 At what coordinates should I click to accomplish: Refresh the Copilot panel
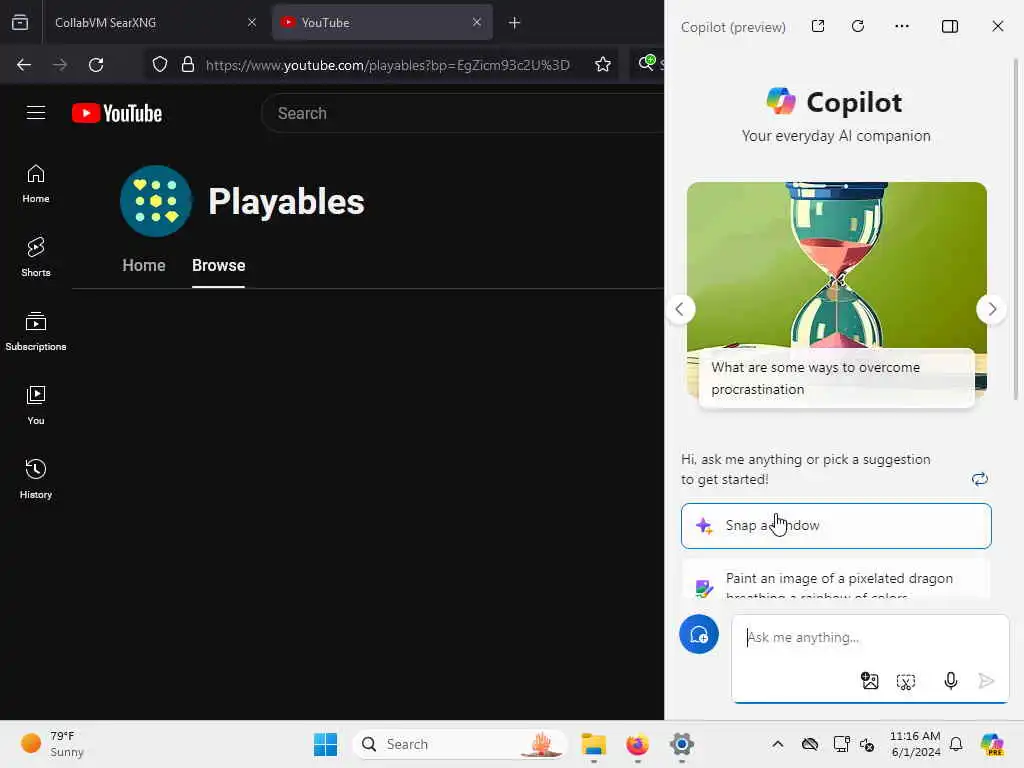(858, 26)
